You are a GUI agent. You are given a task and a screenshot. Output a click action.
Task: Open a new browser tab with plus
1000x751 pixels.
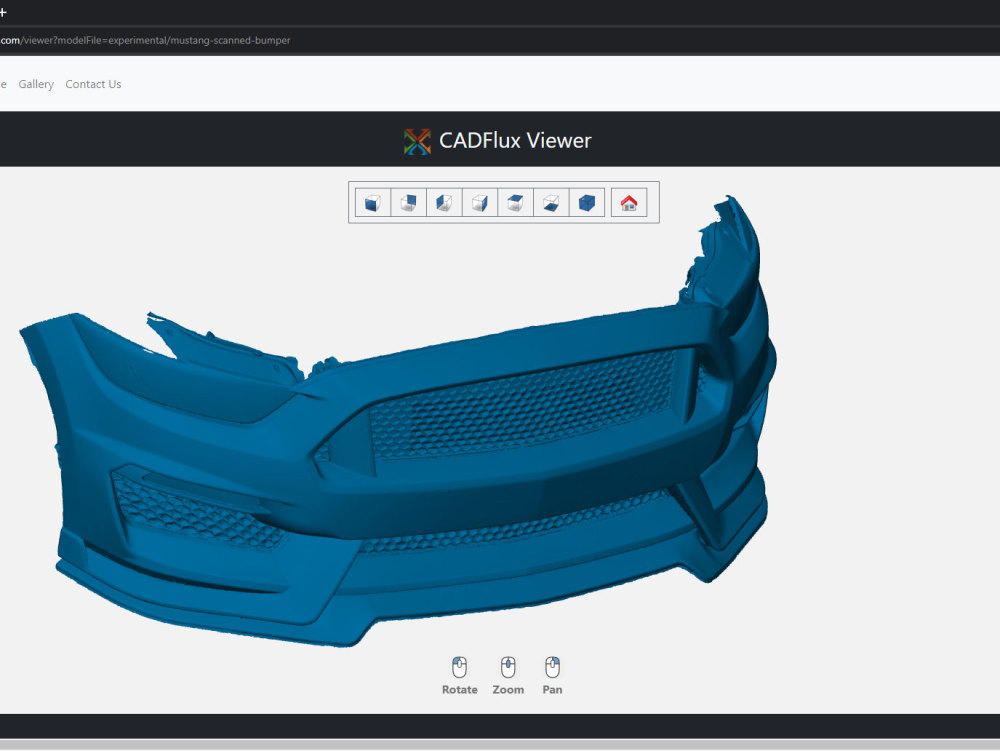(3, 12)
